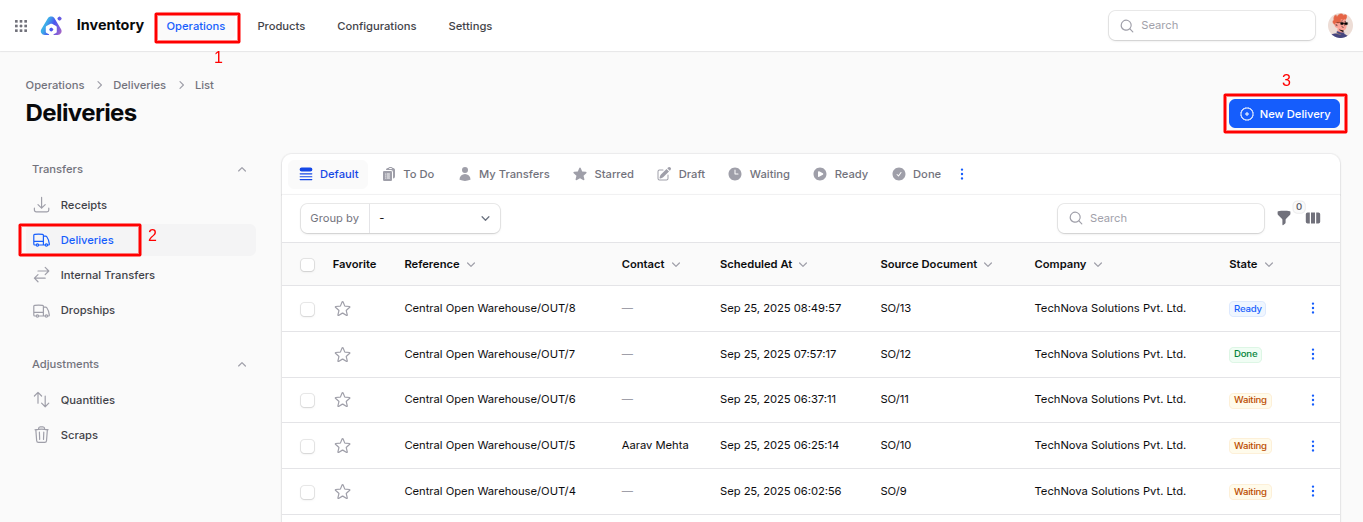The image size is (1363, 522).
Task: Expand the State column header options
Action: 1269,265
